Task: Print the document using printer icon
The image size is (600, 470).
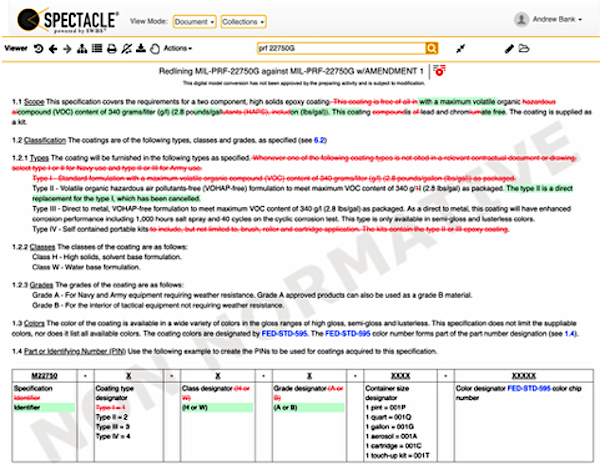Action: pos(111,49)
